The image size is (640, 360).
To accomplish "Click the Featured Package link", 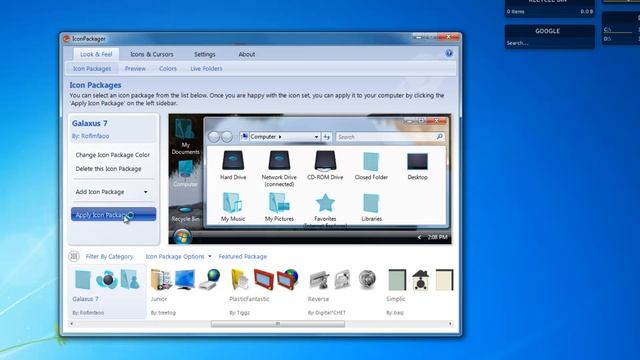I will [x=242, y=256].
